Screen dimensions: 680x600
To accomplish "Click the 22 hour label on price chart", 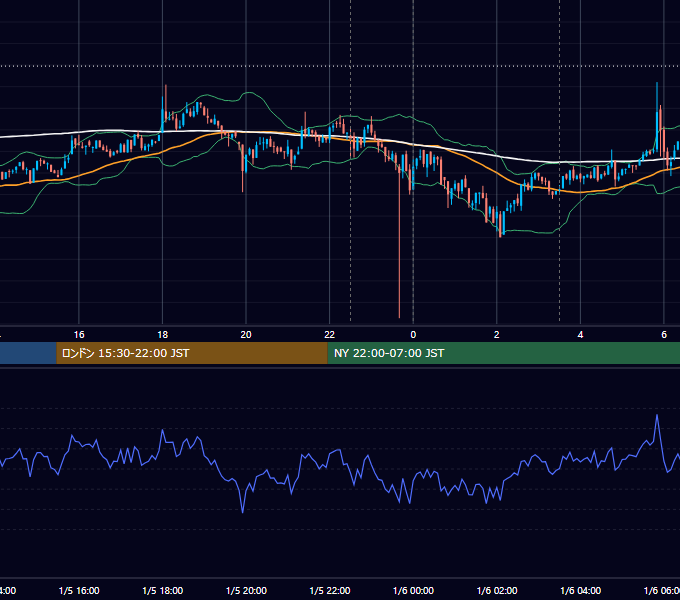I will pos(330,335).
